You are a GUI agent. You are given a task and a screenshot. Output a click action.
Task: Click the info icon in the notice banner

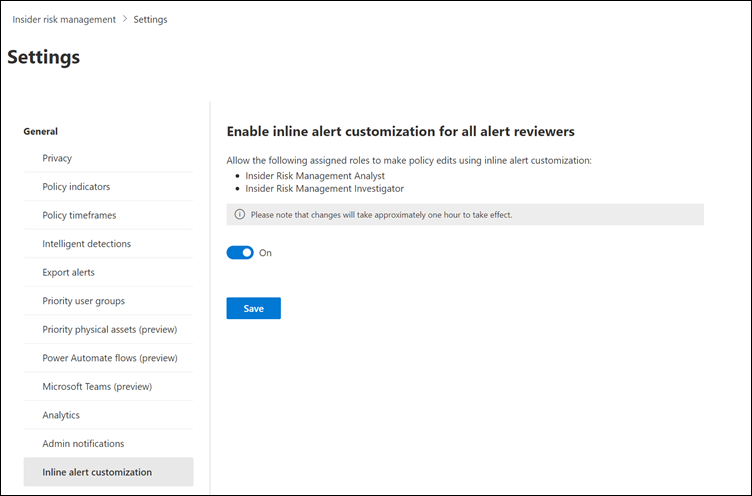tap(239, 214)
